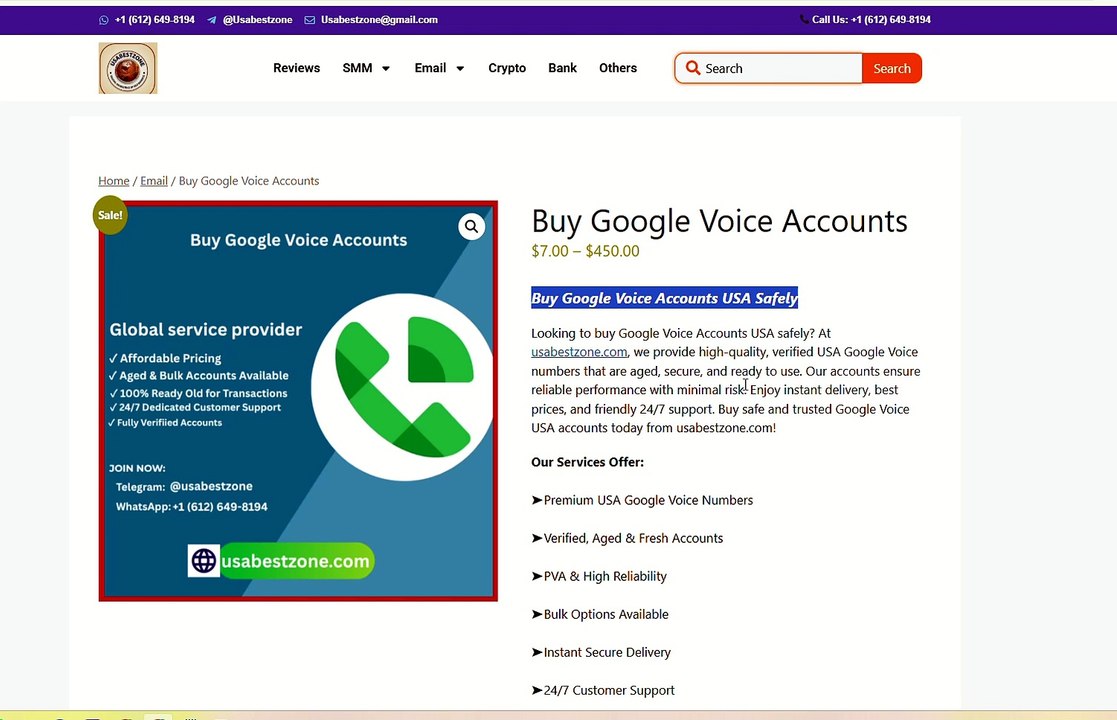Click WhatsApp number +1 (612) 649-8194 in top bar

(155, 20)
